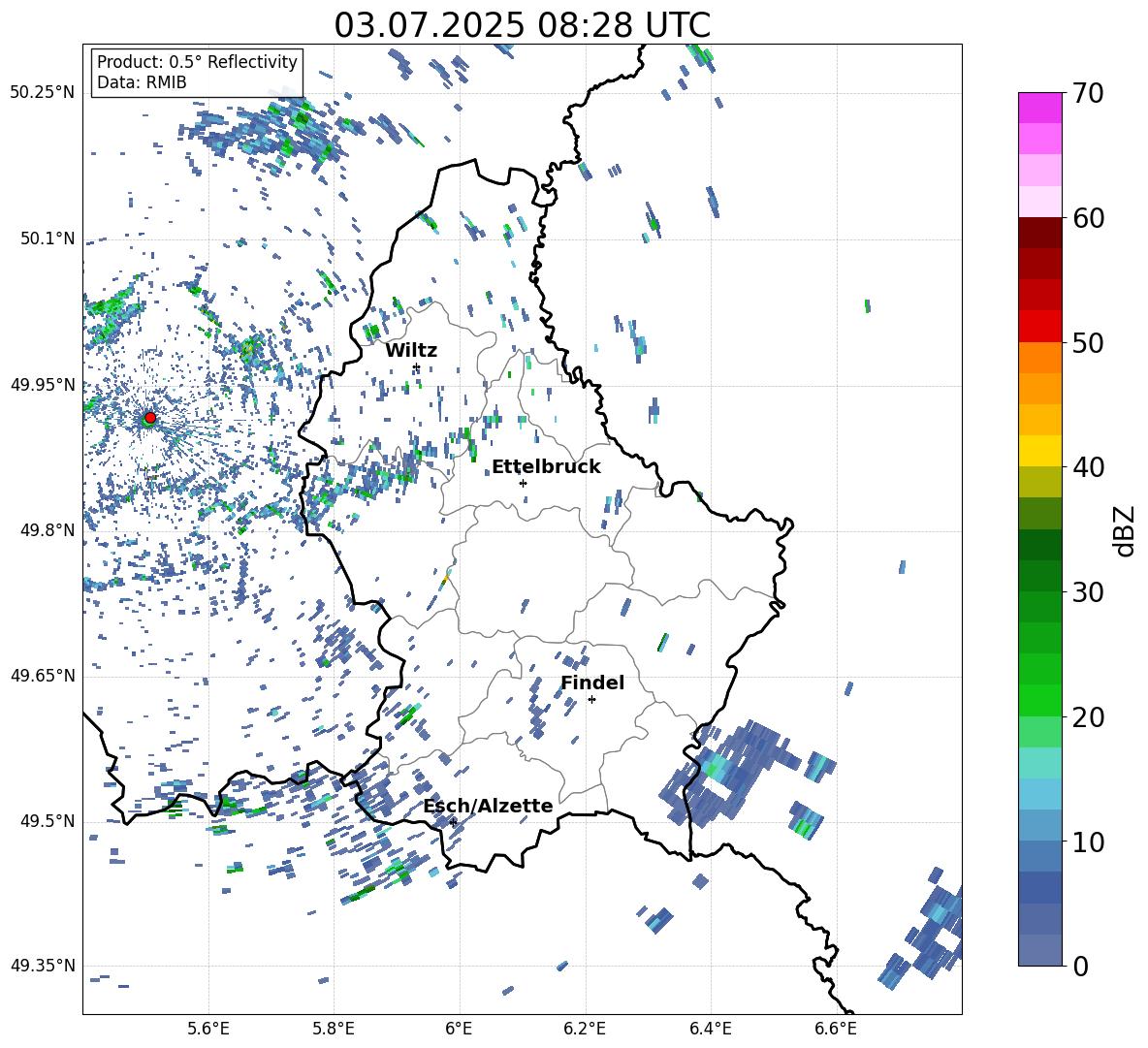The width and height of the screenshot is (1148, 1048).
Task: Click the bright red 50 dBZ colorbar segment
Action: 1039,327
